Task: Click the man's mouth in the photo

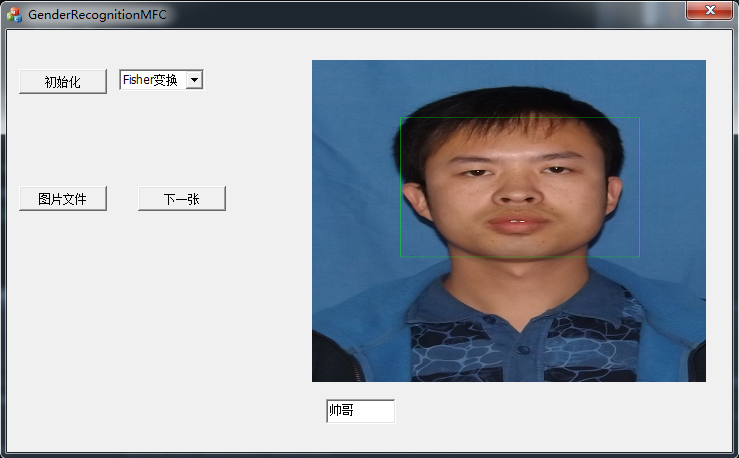Action: tap(516, 223)
